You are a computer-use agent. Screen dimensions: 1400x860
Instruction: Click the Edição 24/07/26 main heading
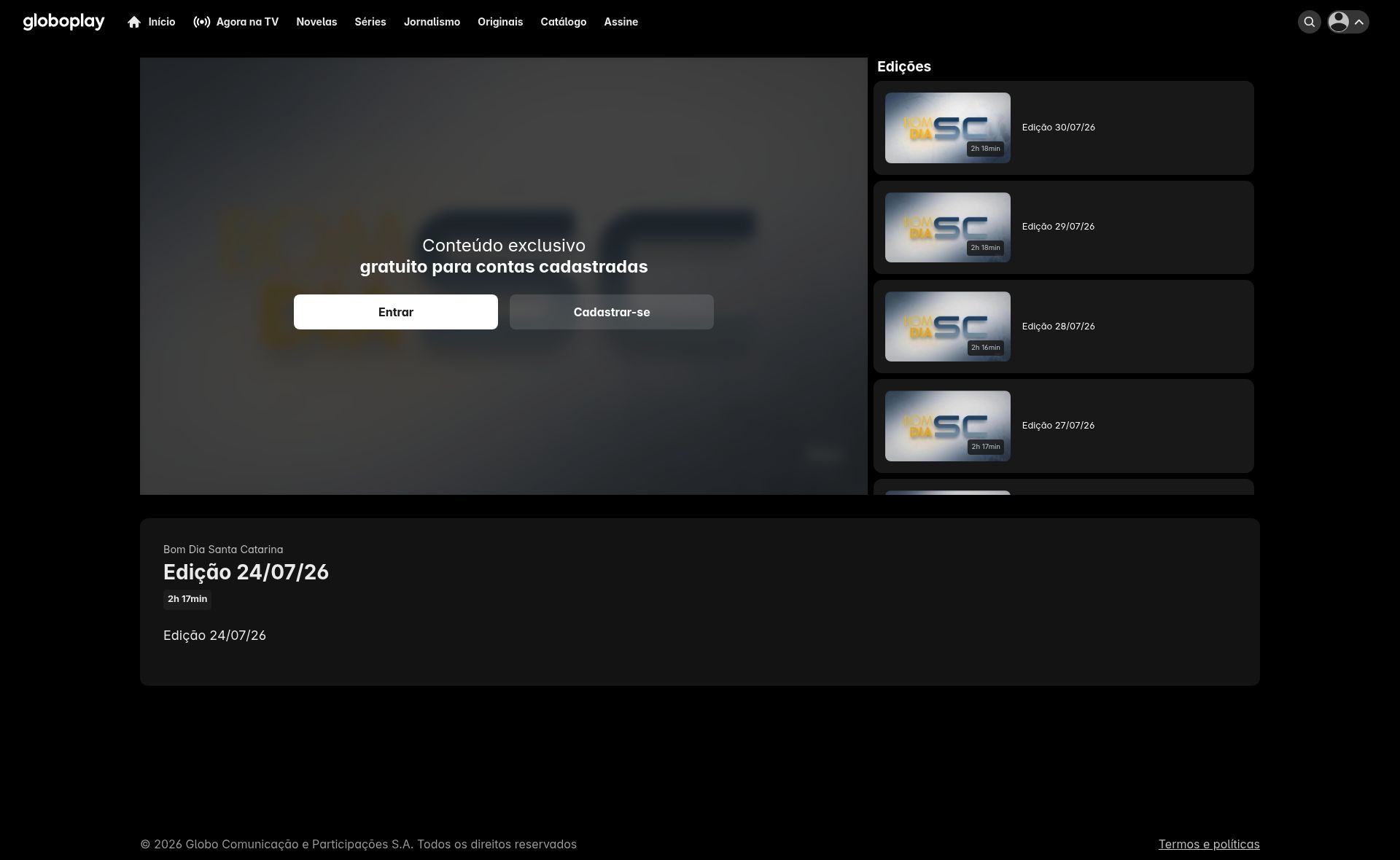click(246, 572)
